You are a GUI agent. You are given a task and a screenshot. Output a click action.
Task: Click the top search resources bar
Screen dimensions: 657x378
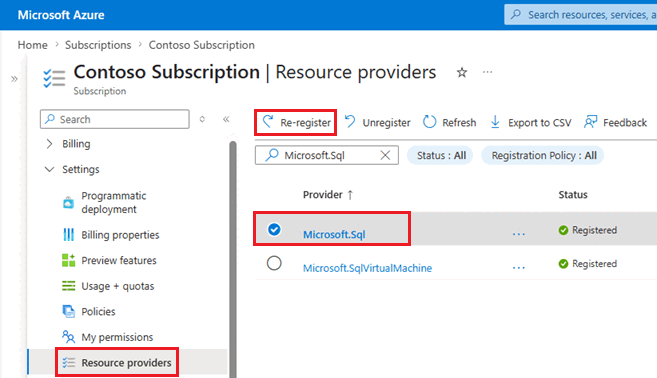[580, 15]
